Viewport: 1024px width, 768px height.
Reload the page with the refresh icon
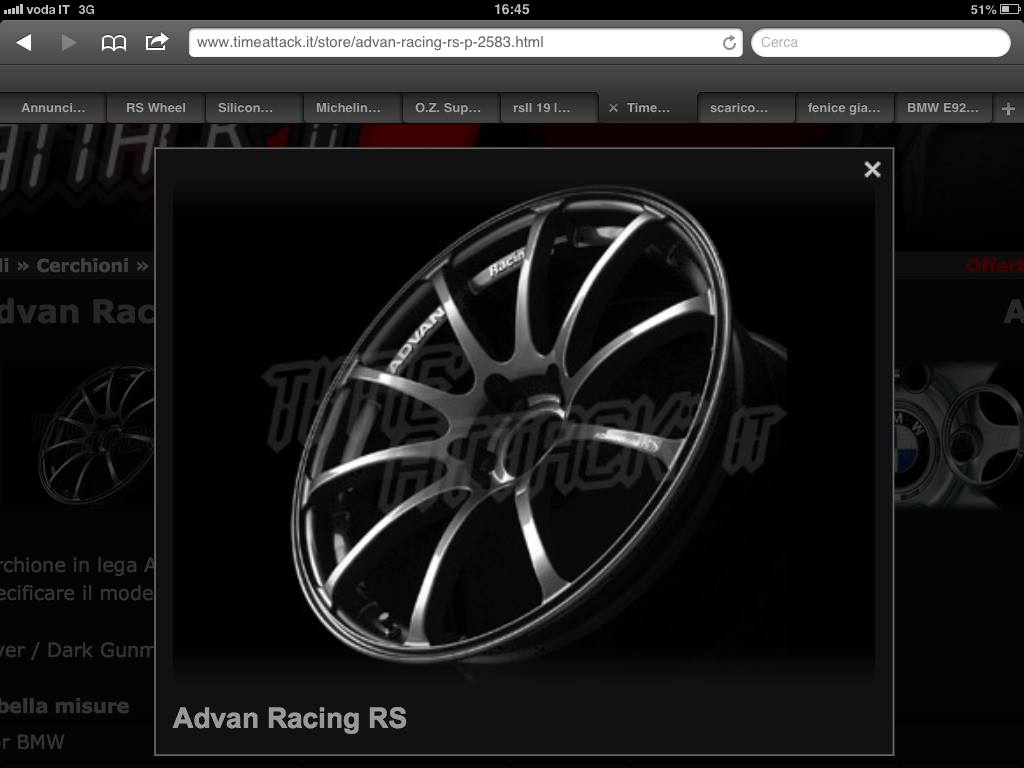pos(729,43)
